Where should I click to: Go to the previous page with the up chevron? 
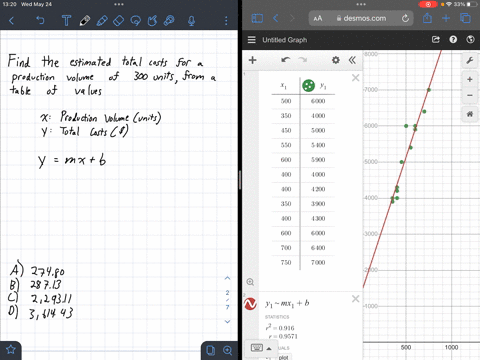point(227,278)
